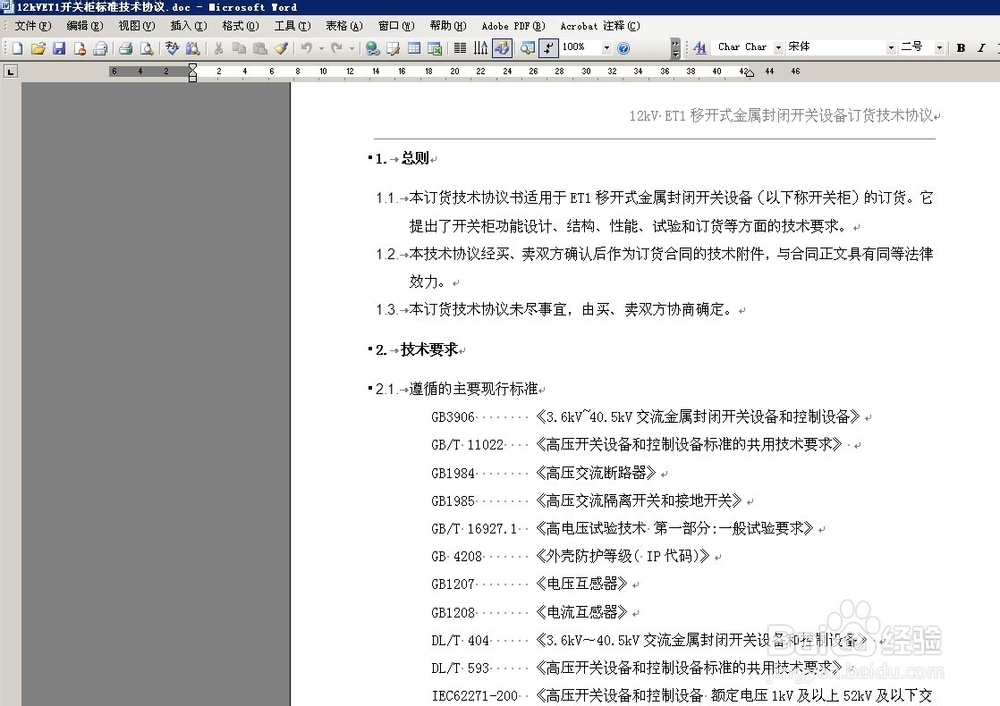Click the heading '1. 总则'

[x=402, y=158]
